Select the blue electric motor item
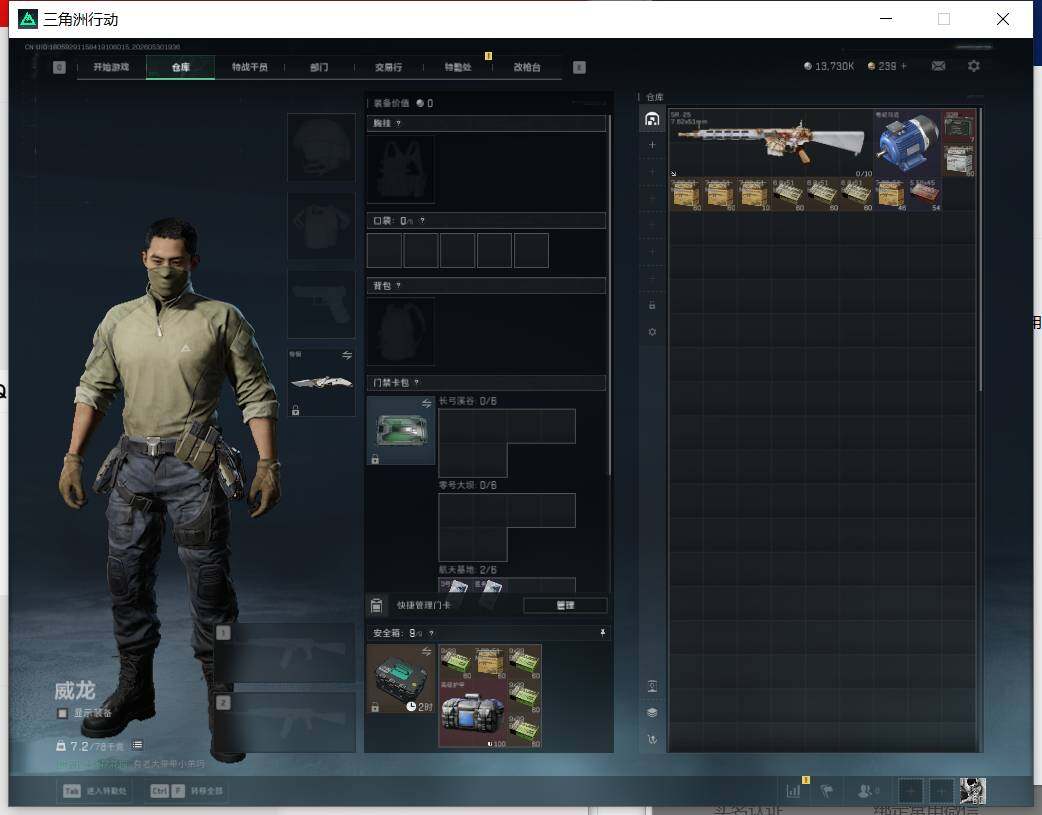Screen dimensions: 1042x815 906,142
